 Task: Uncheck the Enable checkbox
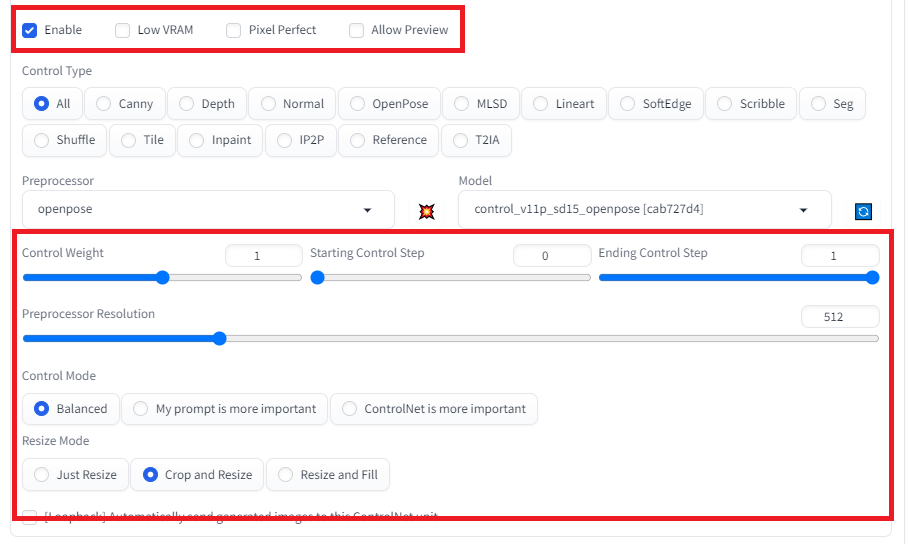coord(30,30)
